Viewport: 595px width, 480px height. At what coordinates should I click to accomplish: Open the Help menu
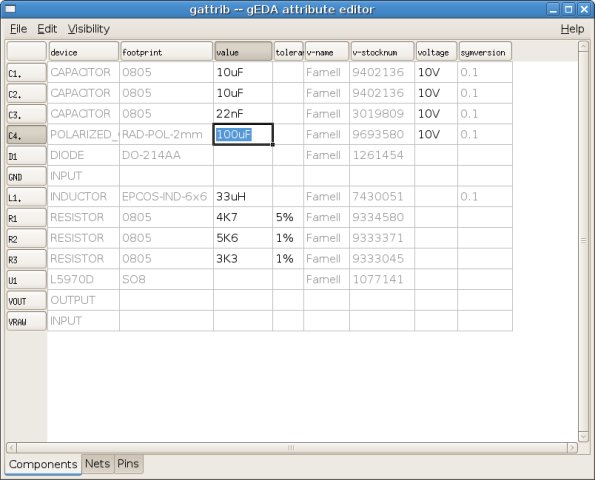[x=572, y=29]
